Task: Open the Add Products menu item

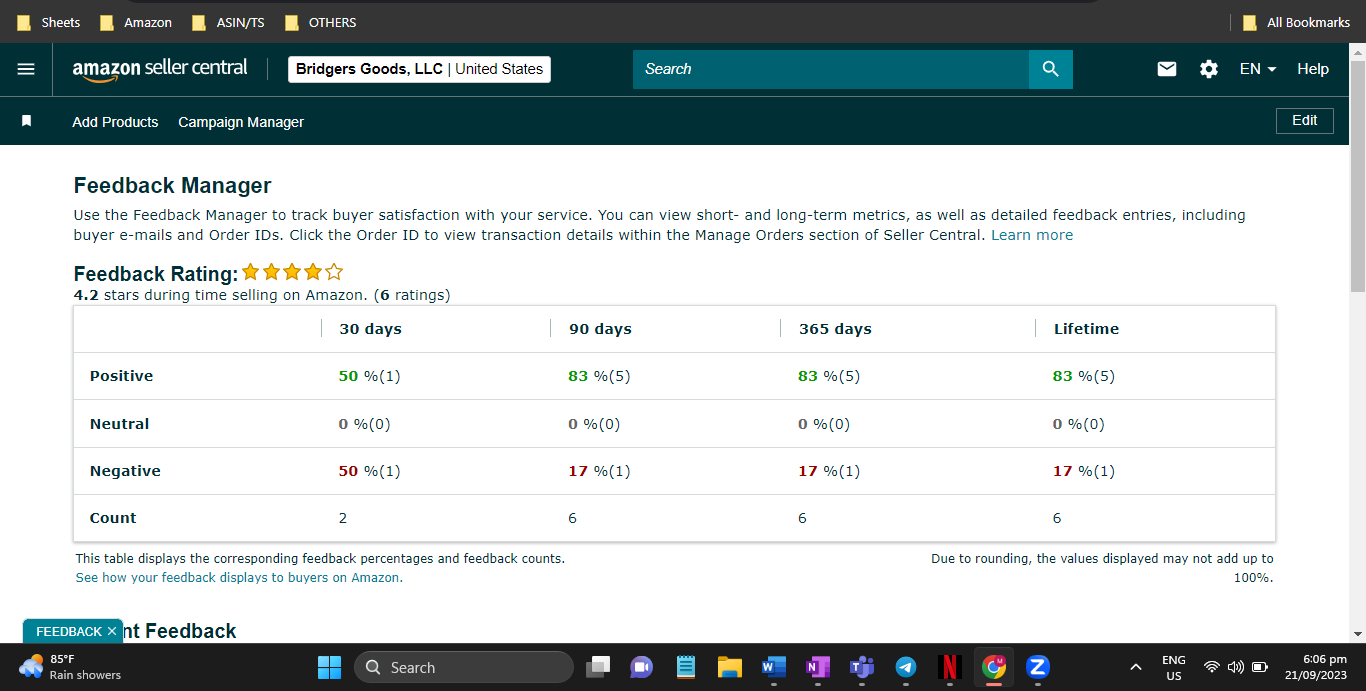Action: pyautogui.click(x=115, y=122)
